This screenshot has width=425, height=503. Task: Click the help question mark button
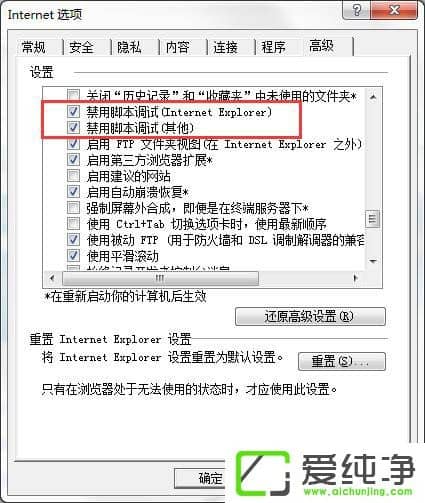coord(356,10)
